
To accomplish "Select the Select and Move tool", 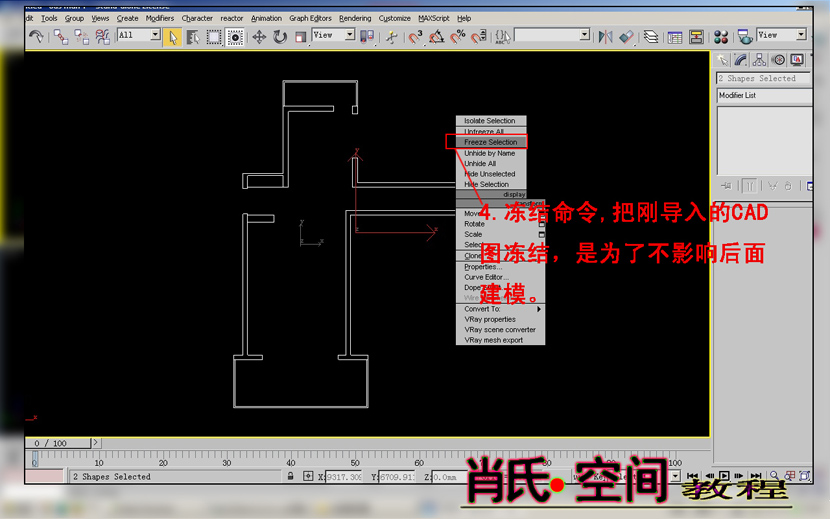I will click(x=259, y=37).
